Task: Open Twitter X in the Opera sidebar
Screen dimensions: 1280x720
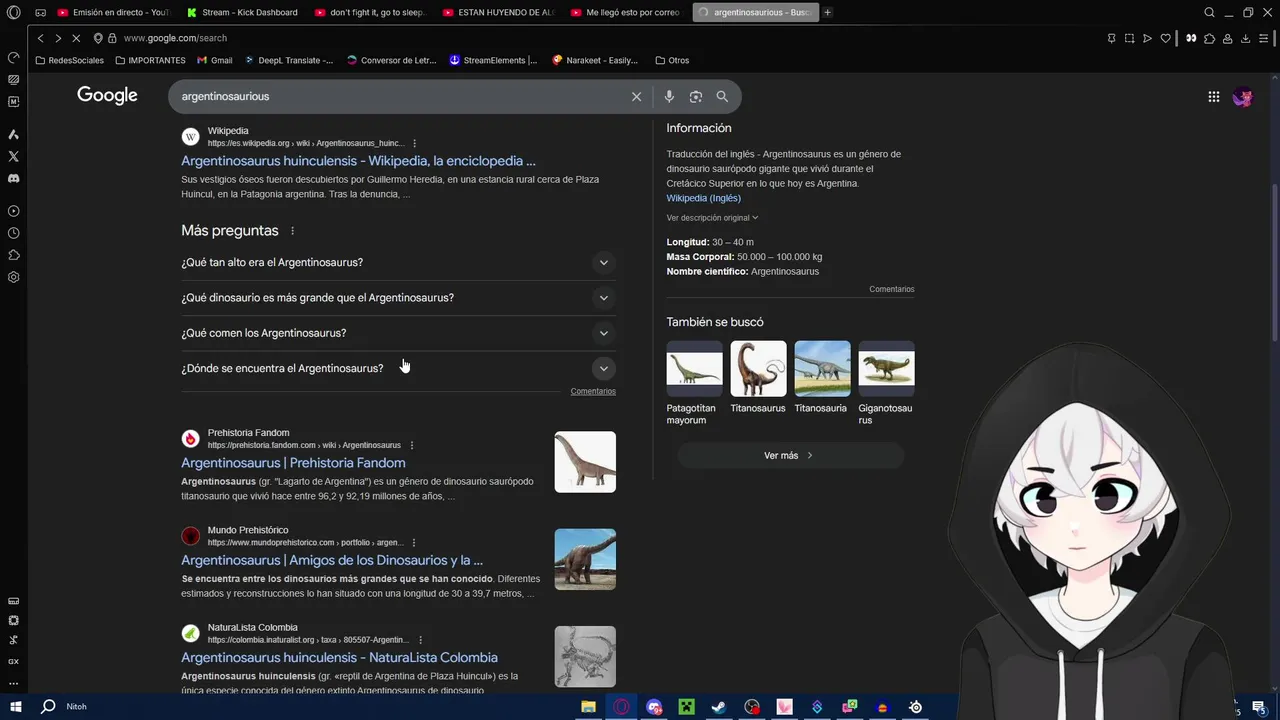Action: (x=13, y=156)
